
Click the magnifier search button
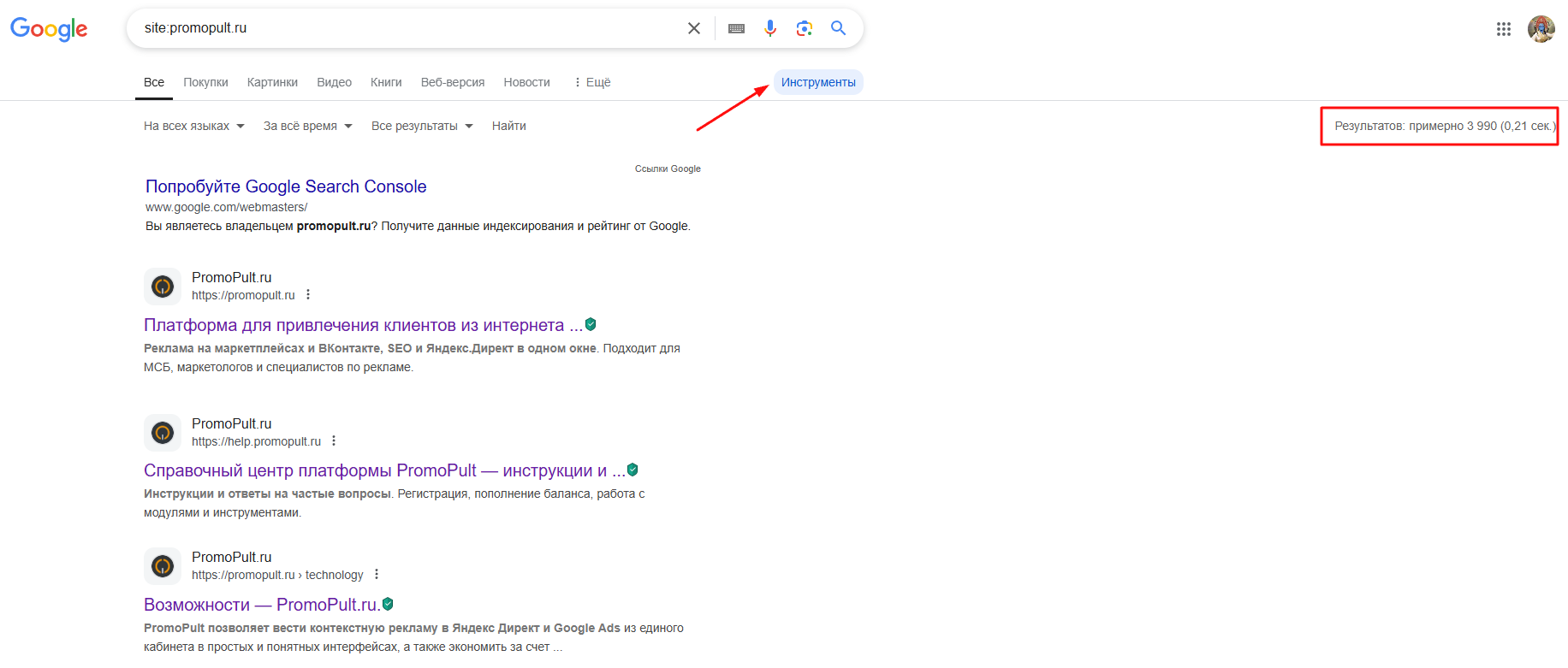839,28
